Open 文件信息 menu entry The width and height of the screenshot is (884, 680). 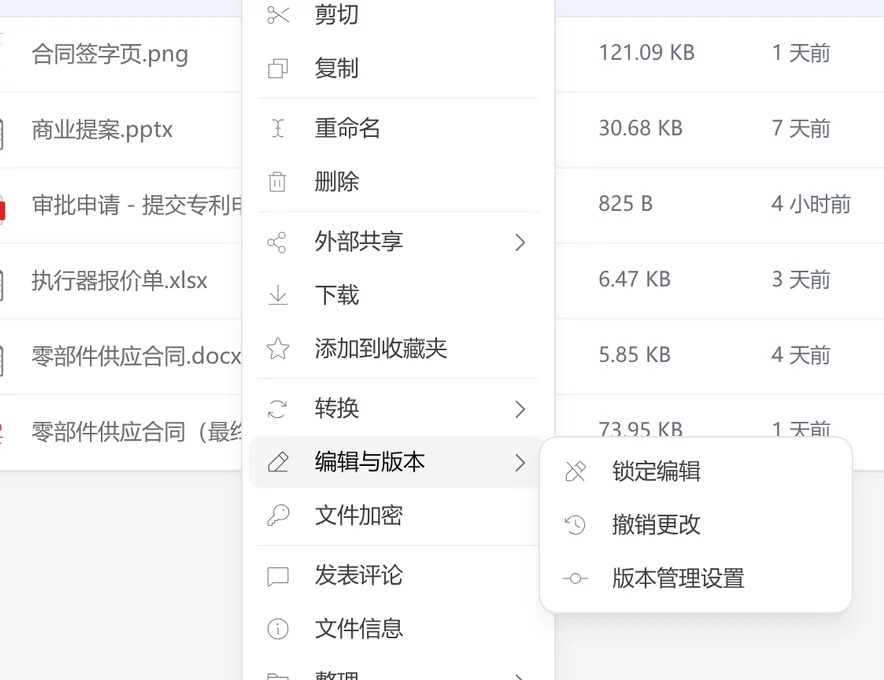tap(398, 629)
